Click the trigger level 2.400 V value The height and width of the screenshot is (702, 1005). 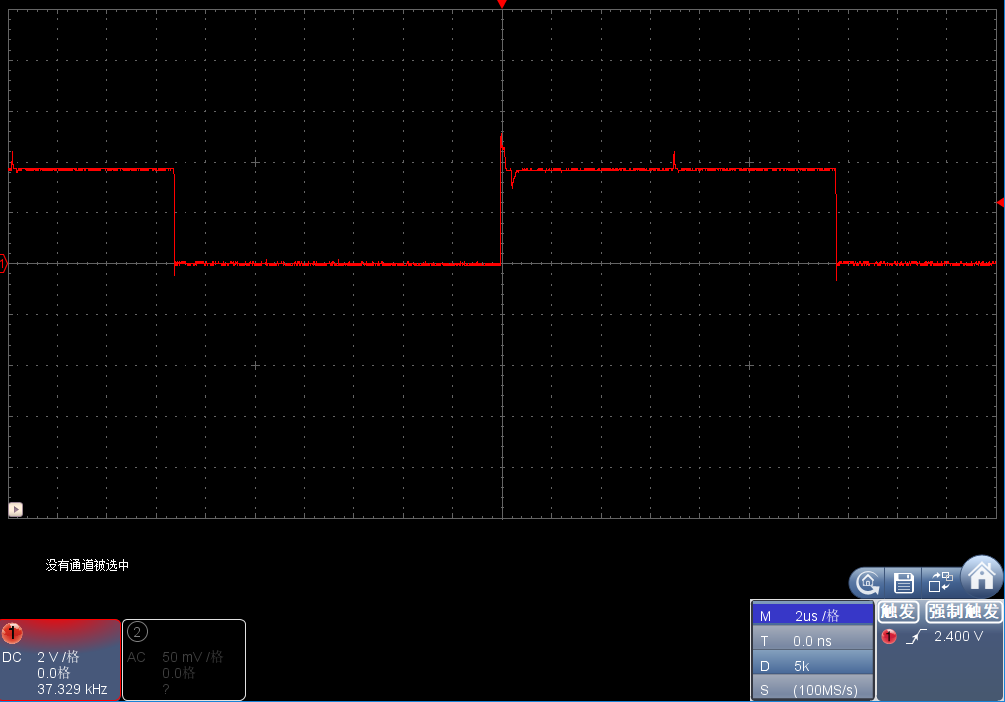coord(958,636)
